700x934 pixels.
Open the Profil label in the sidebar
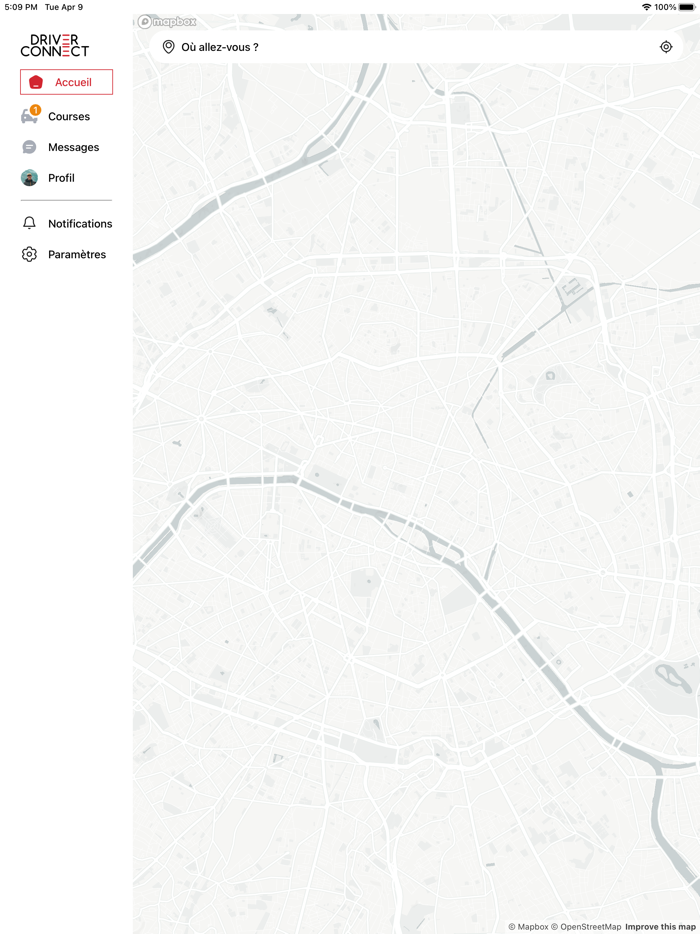tap(61, 178)
